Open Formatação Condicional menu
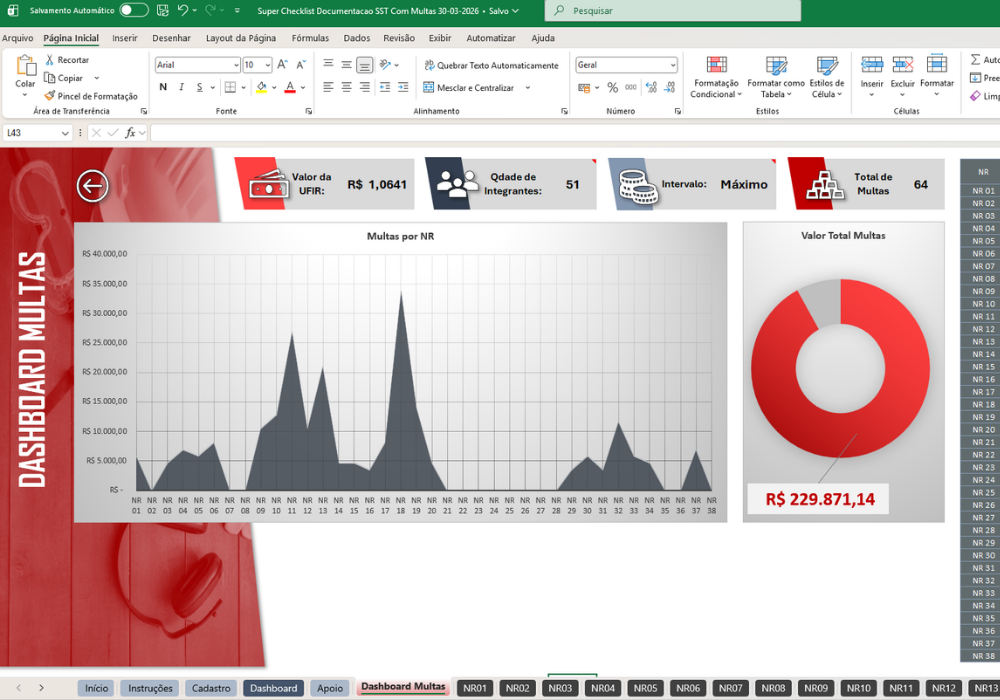 pos(716,77)
